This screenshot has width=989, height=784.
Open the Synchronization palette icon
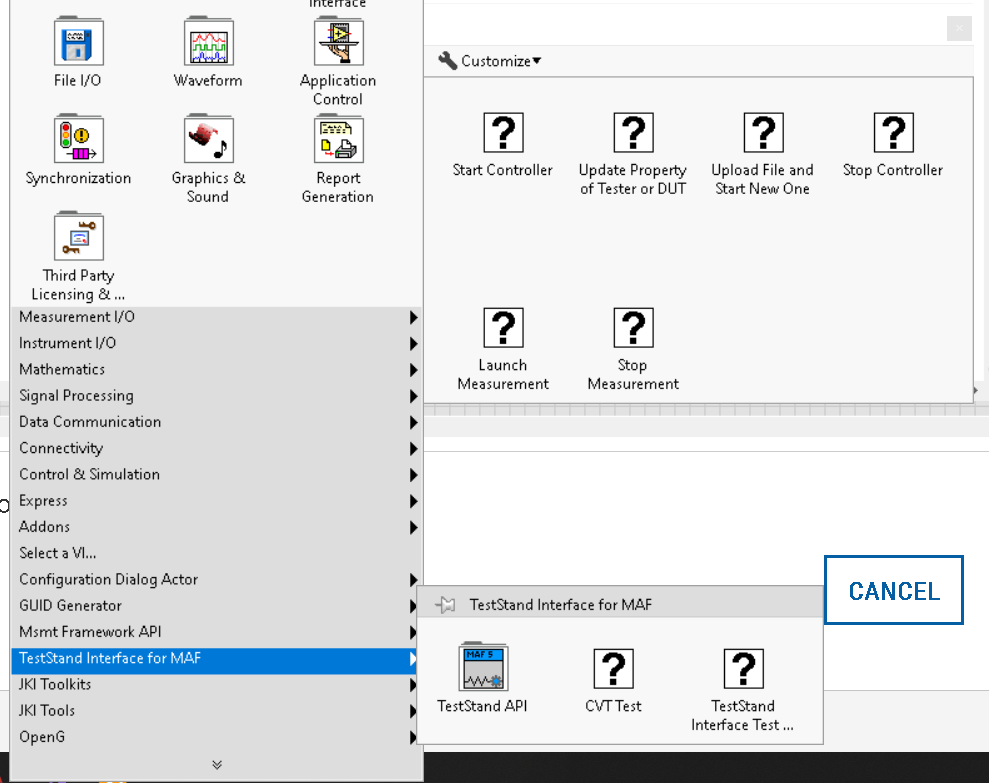tap(78, 140)
